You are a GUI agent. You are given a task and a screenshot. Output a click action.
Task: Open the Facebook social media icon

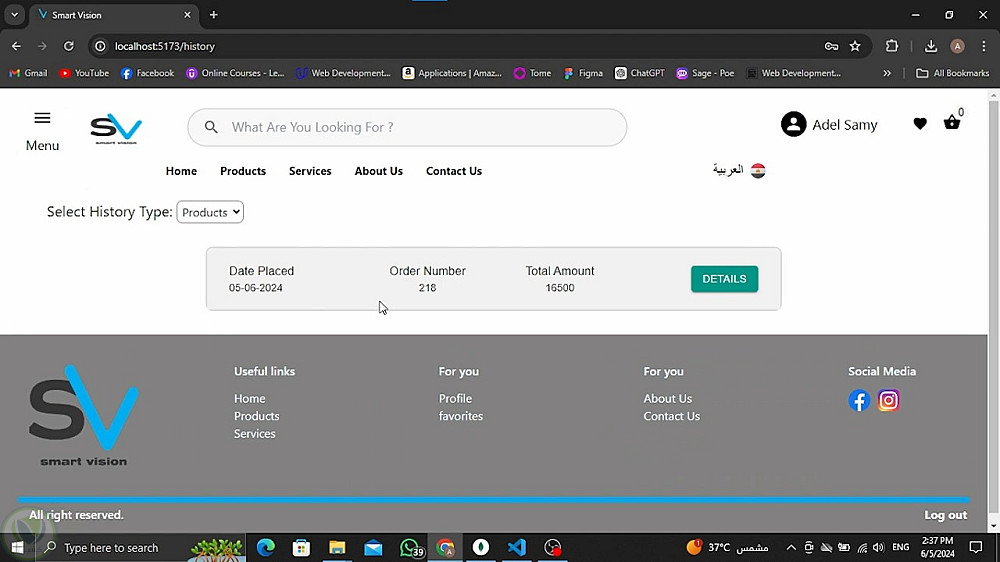click(859, 401)
